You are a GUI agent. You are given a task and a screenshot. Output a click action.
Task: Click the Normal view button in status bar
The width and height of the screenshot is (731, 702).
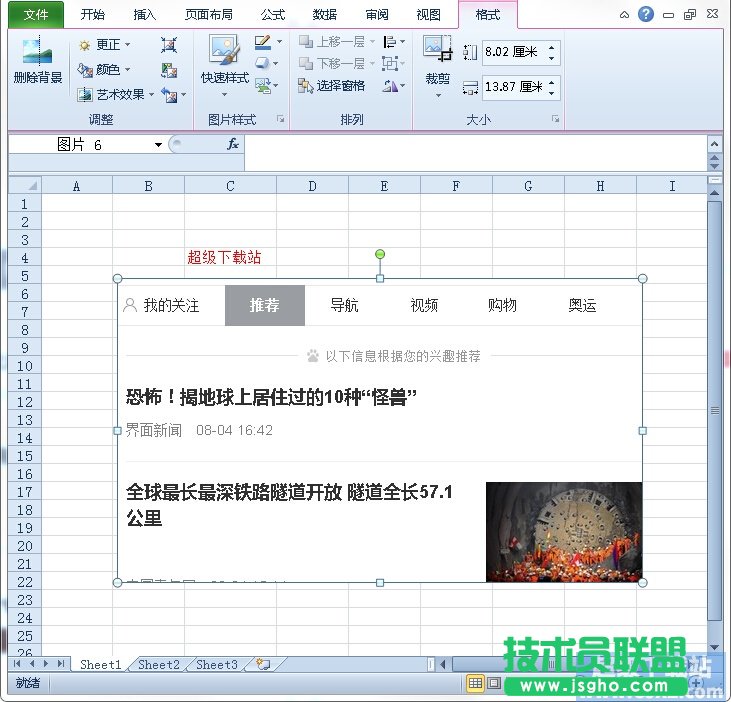coord(476,684)
